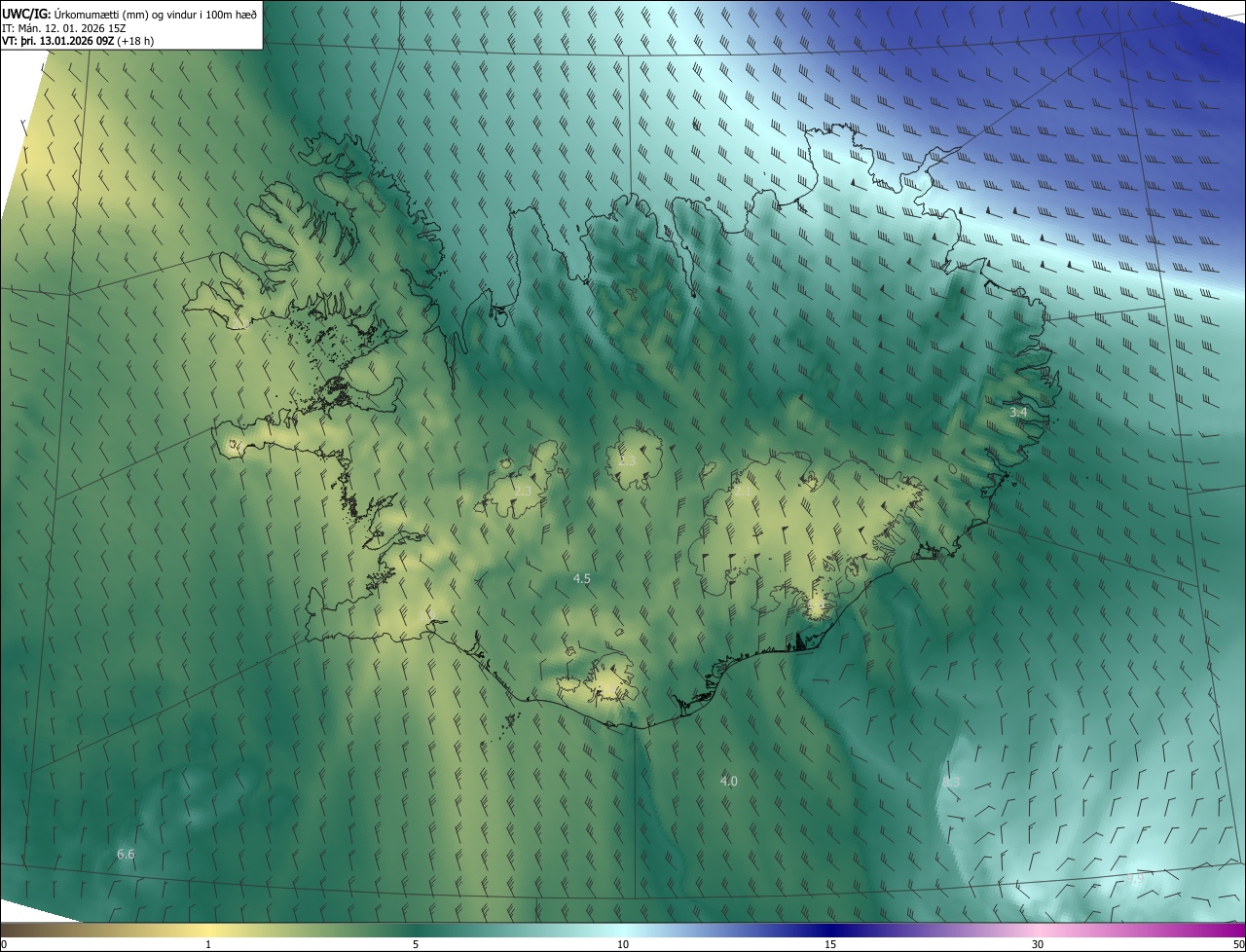
Task: Click the '0' tick label on the color scale
Action: pos(4,944)
